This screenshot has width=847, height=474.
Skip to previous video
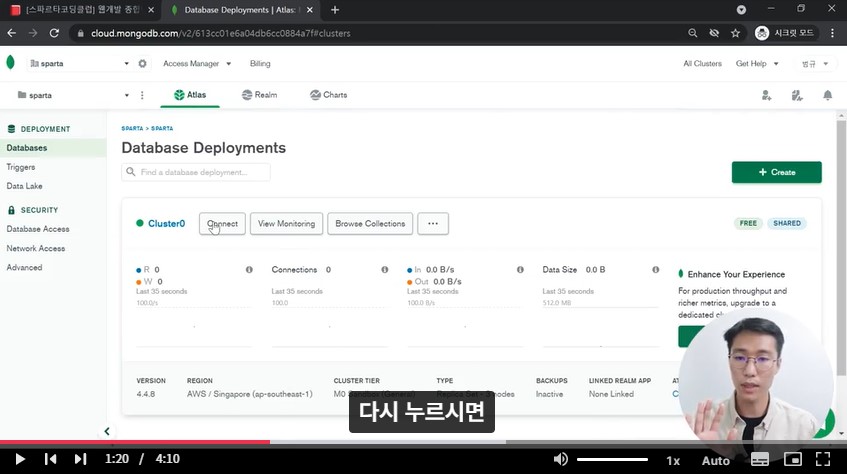coord(50,459)
